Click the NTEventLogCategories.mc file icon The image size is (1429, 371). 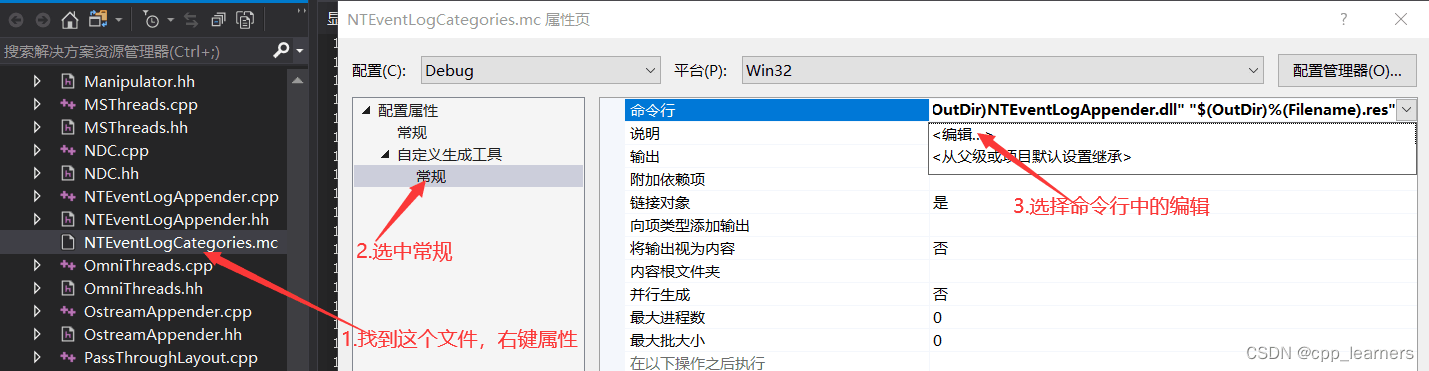click(x=68, y=242)
